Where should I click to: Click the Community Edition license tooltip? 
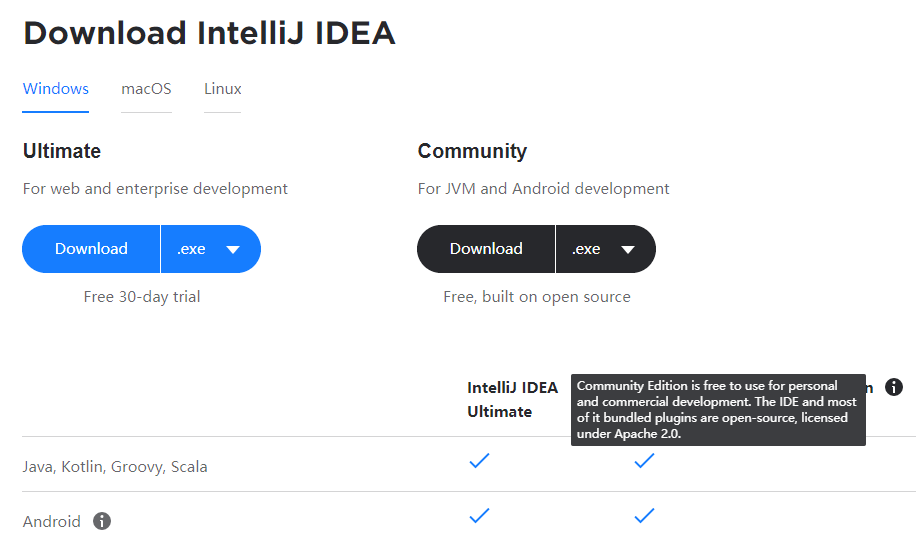coord(718,410)
